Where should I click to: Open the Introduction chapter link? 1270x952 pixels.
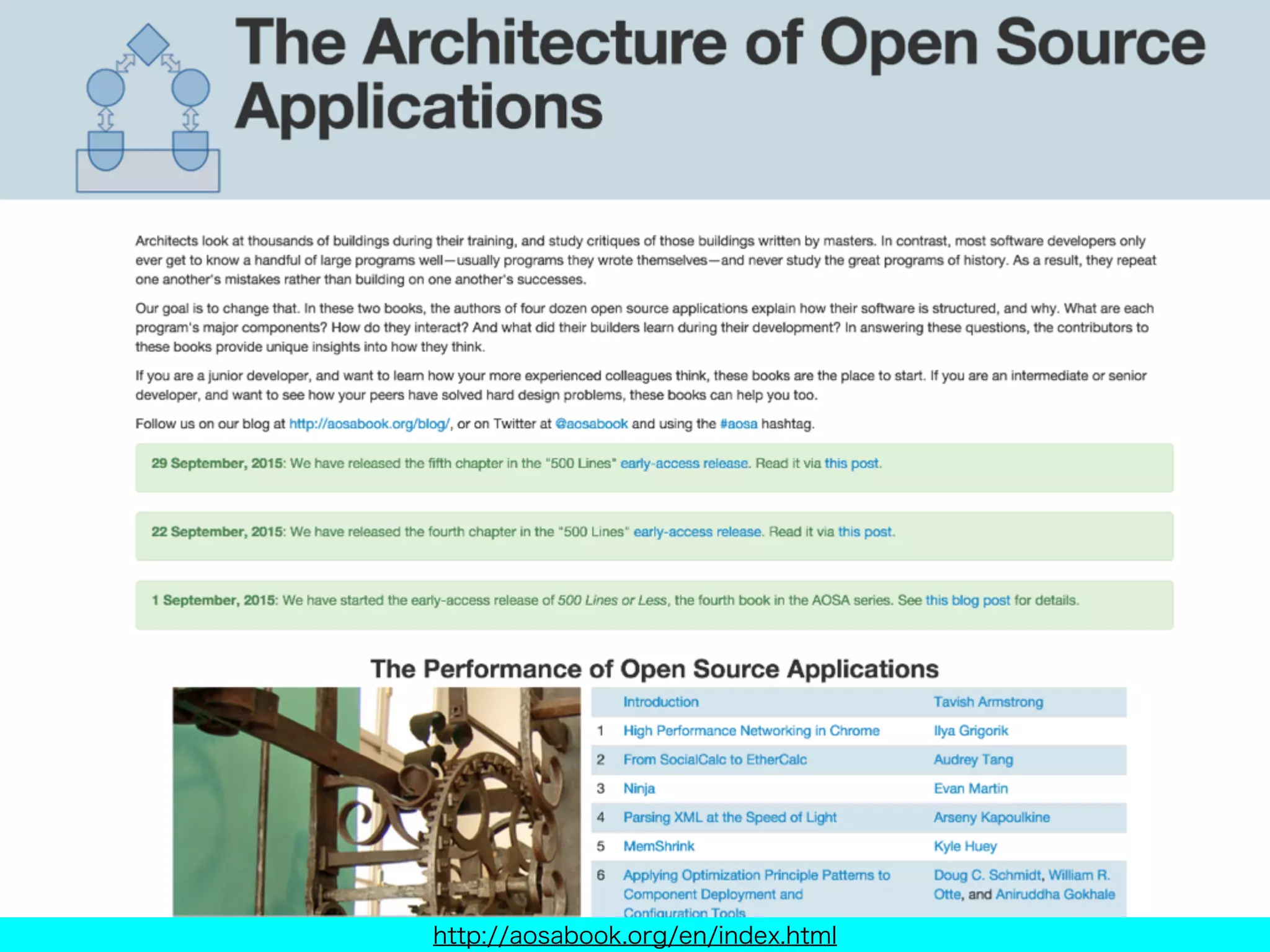pos(660,702)
